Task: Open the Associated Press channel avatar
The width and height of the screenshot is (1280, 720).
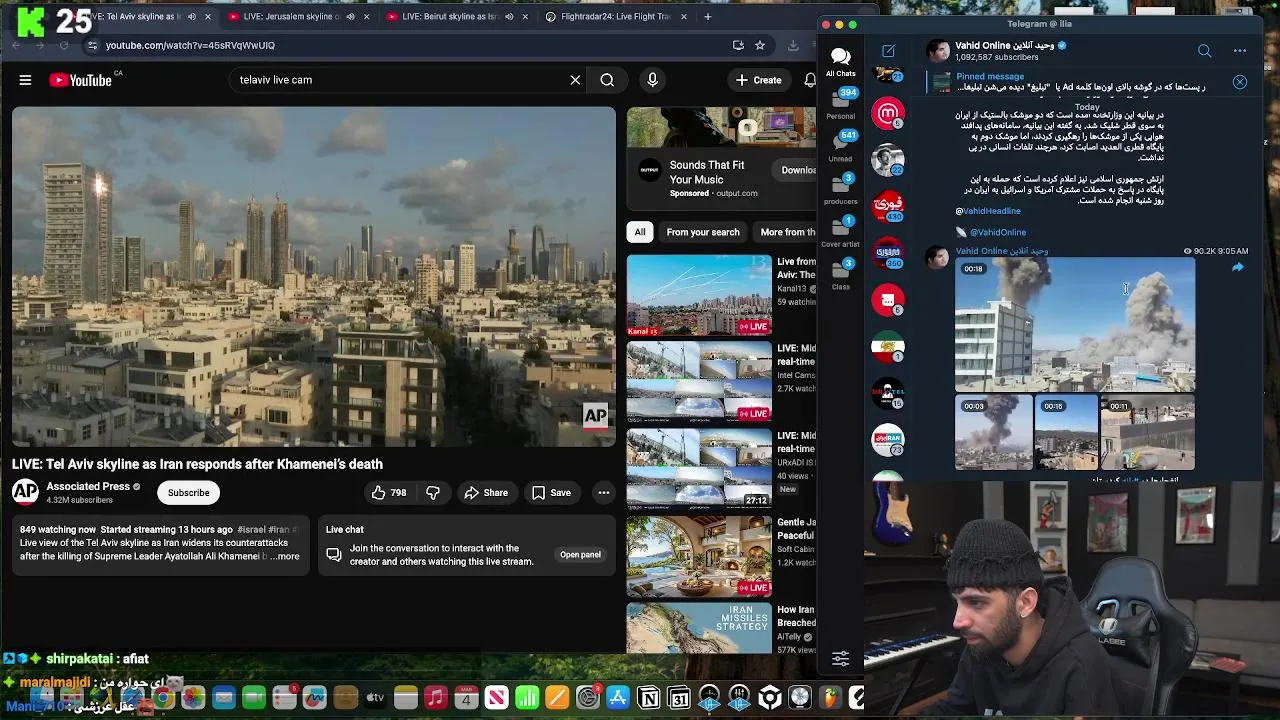Action: [x=25, y=492]
